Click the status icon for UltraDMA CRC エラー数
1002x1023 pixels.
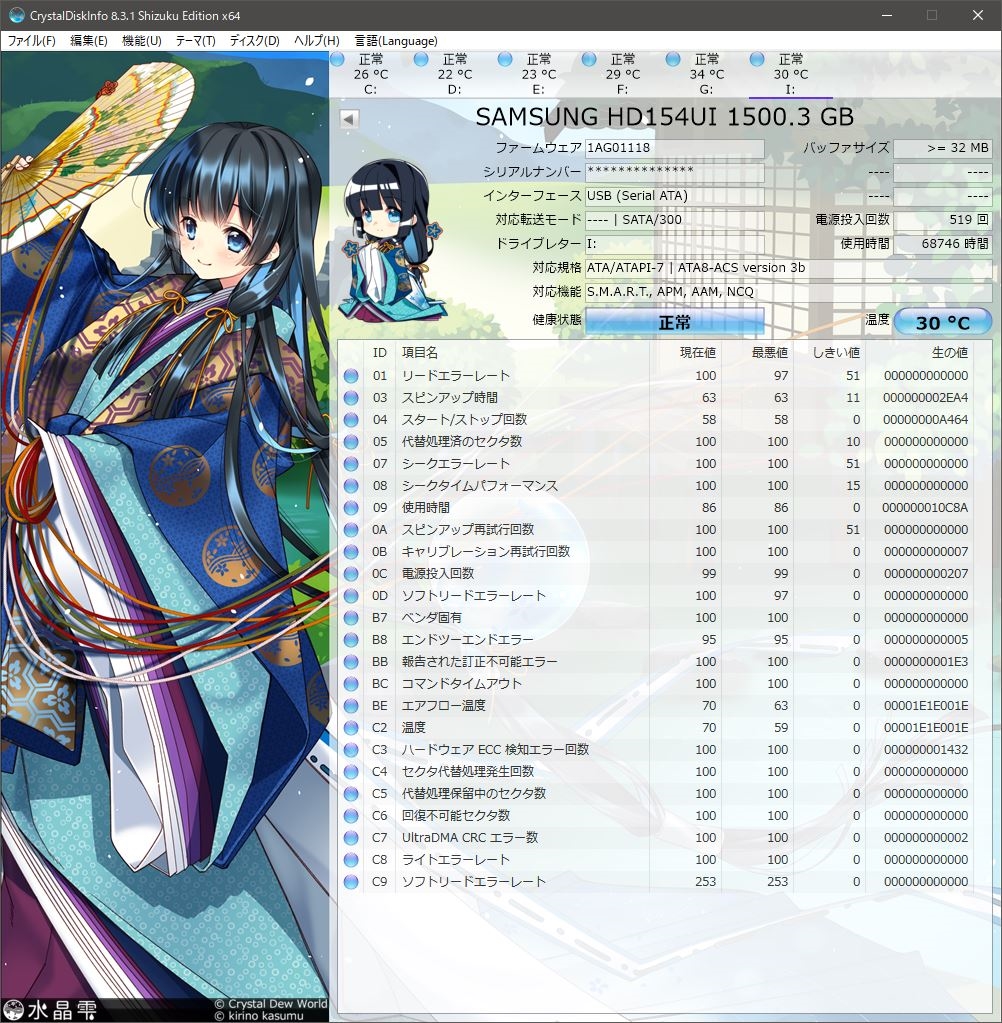tap(351, 838)
